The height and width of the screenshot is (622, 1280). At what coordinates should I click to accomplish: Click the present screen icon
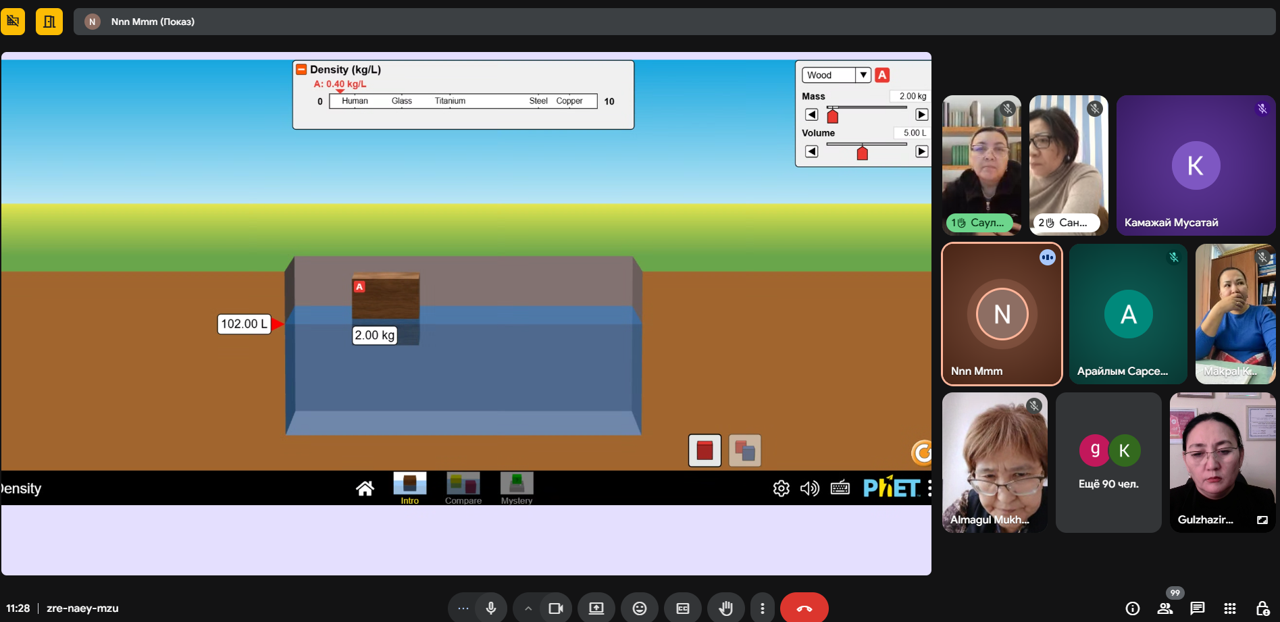[x=596, y=608]
